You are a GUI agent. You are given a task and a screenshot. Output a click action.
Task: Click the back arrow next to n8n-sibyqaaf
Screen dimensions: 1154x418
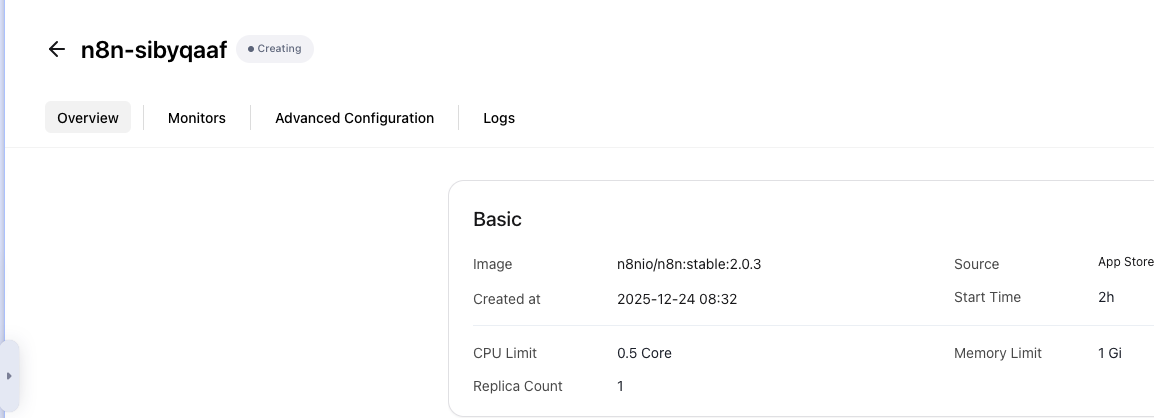point(57,49)
